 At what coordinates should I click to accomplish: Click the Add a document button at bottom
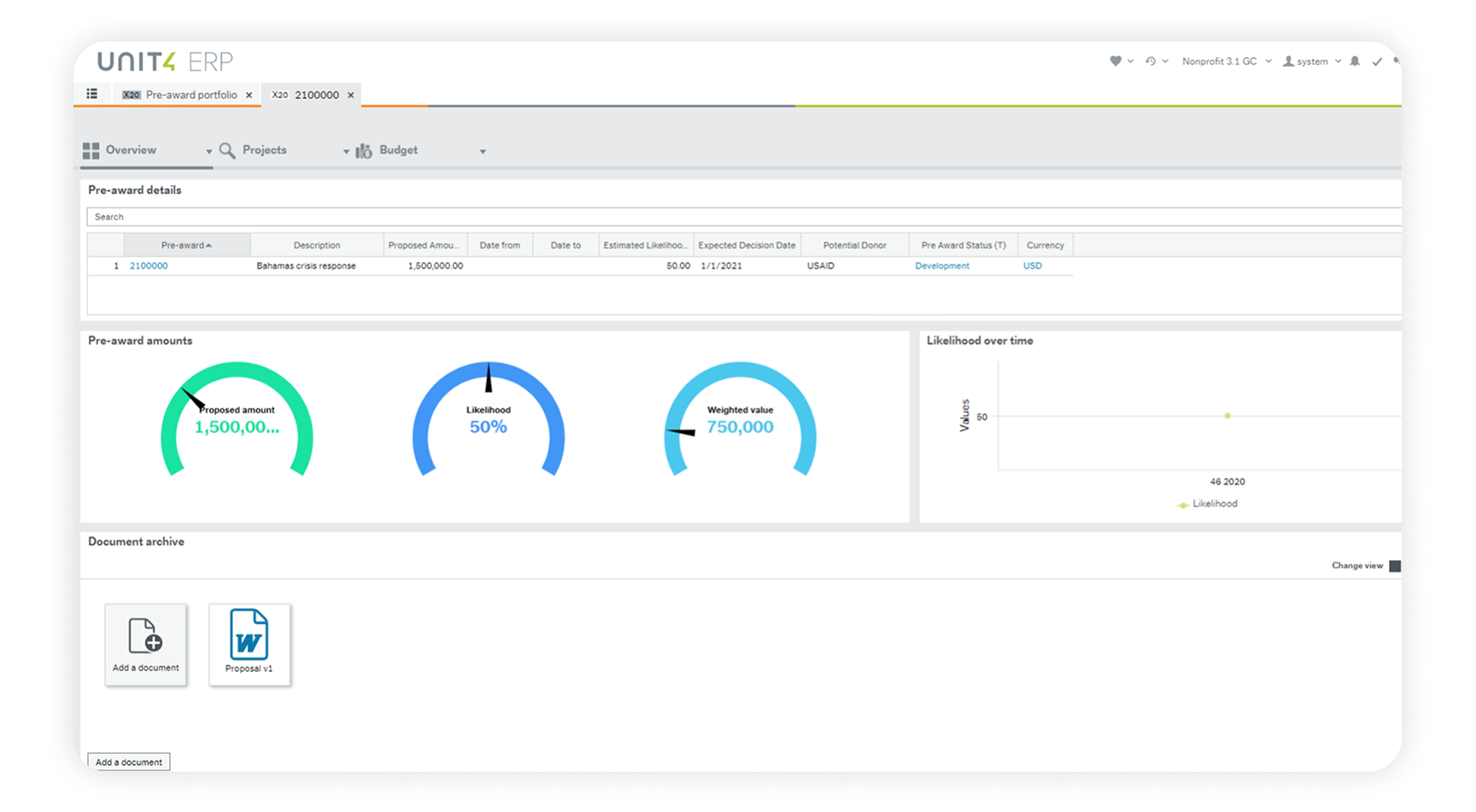click(128, 762)
